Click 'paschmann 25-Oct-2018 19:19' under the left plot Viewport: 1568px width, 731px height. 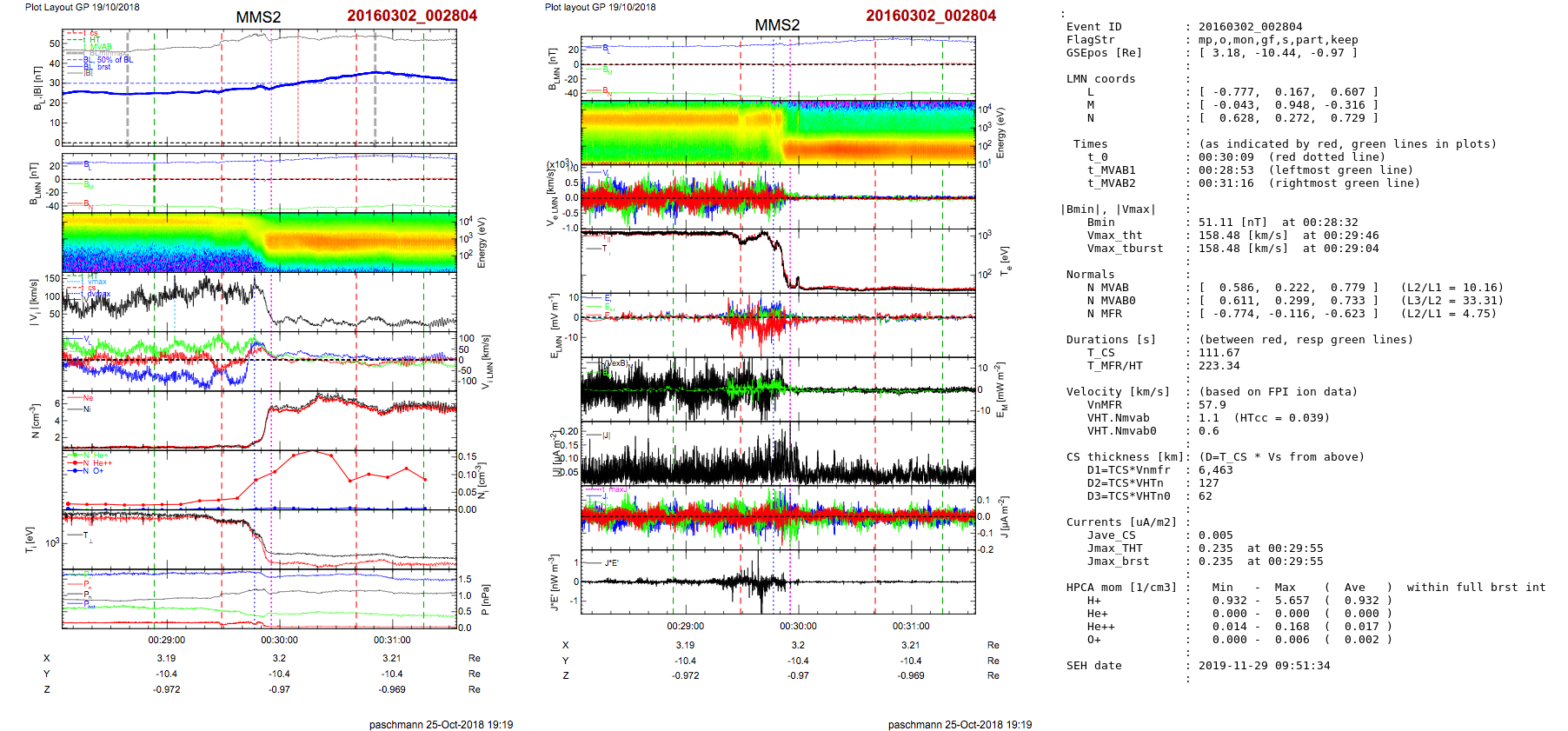(x=441, y=725)
